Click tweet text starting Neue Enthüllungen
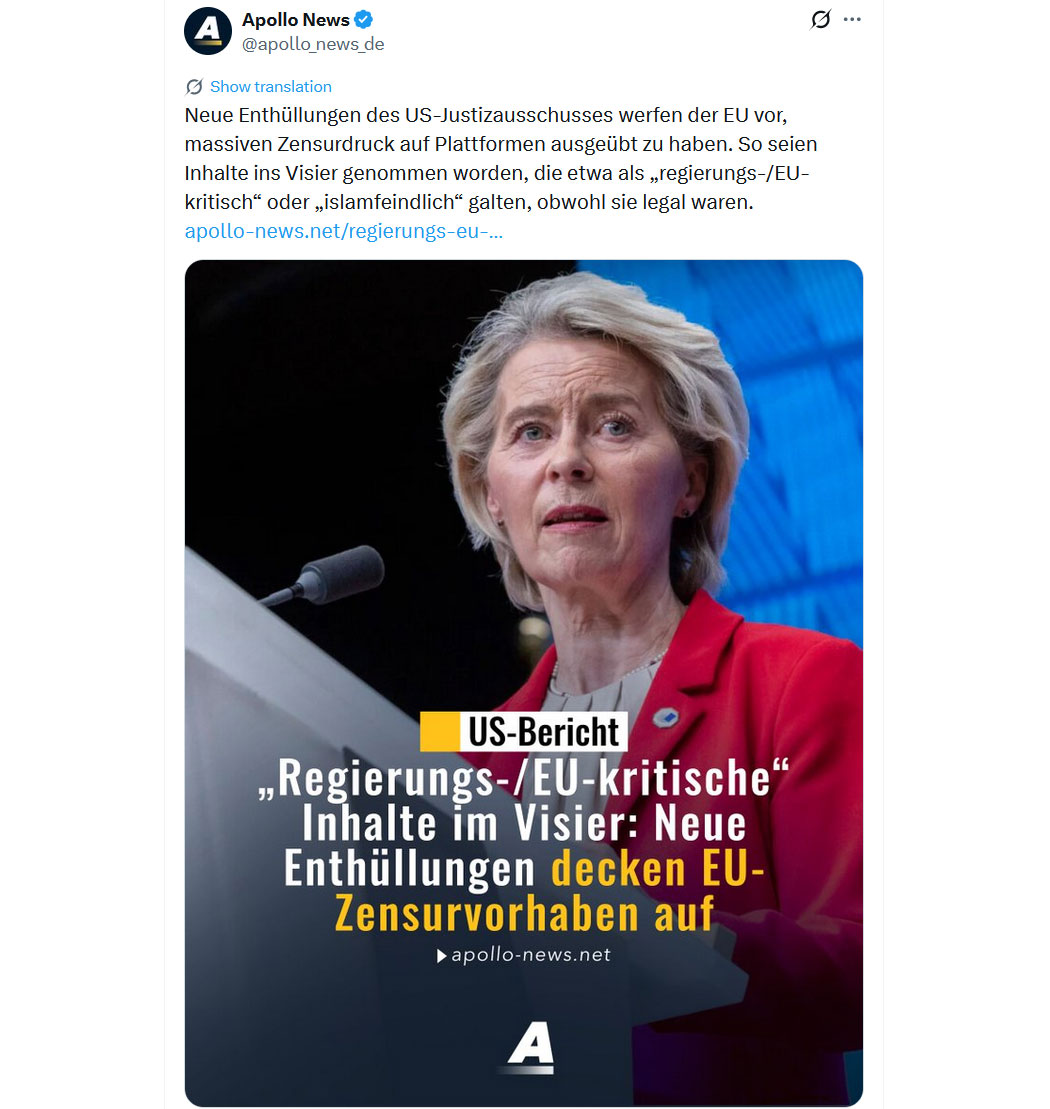The width and height of the screenshot is (1050, 1109). tap(501, 158)
